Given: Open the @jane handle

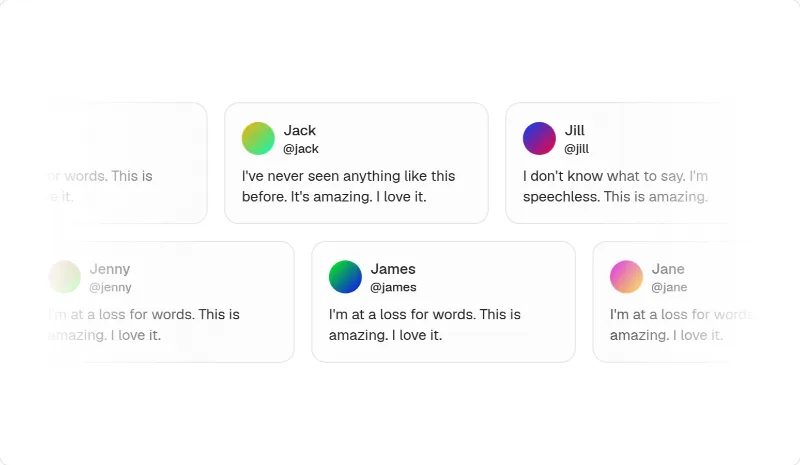Looking at the screenshot, I should pyautogui.click(x=669, y=287).
